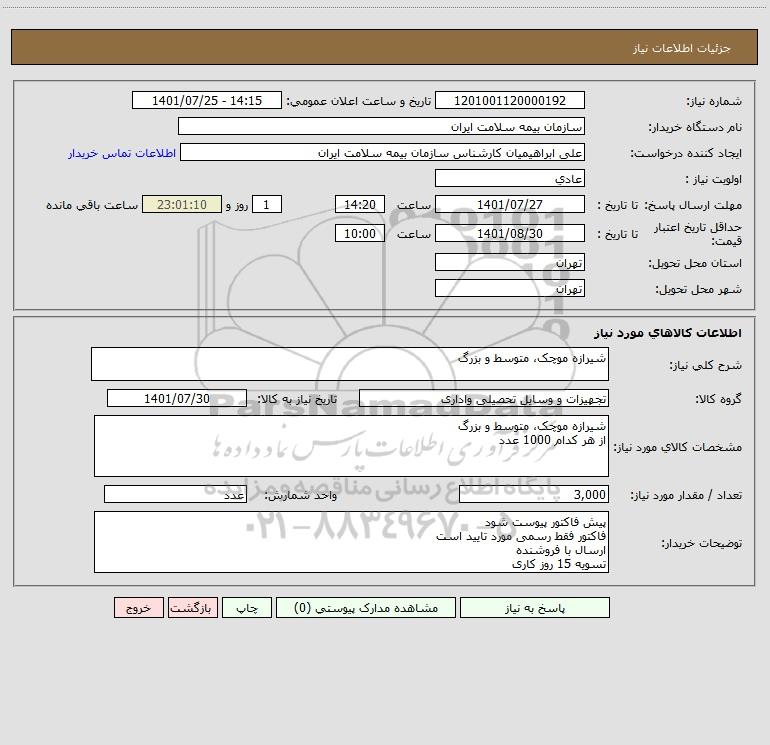
Task: Select the شماره نیاز field 1201001120000192
Action: tap(510, 100)
